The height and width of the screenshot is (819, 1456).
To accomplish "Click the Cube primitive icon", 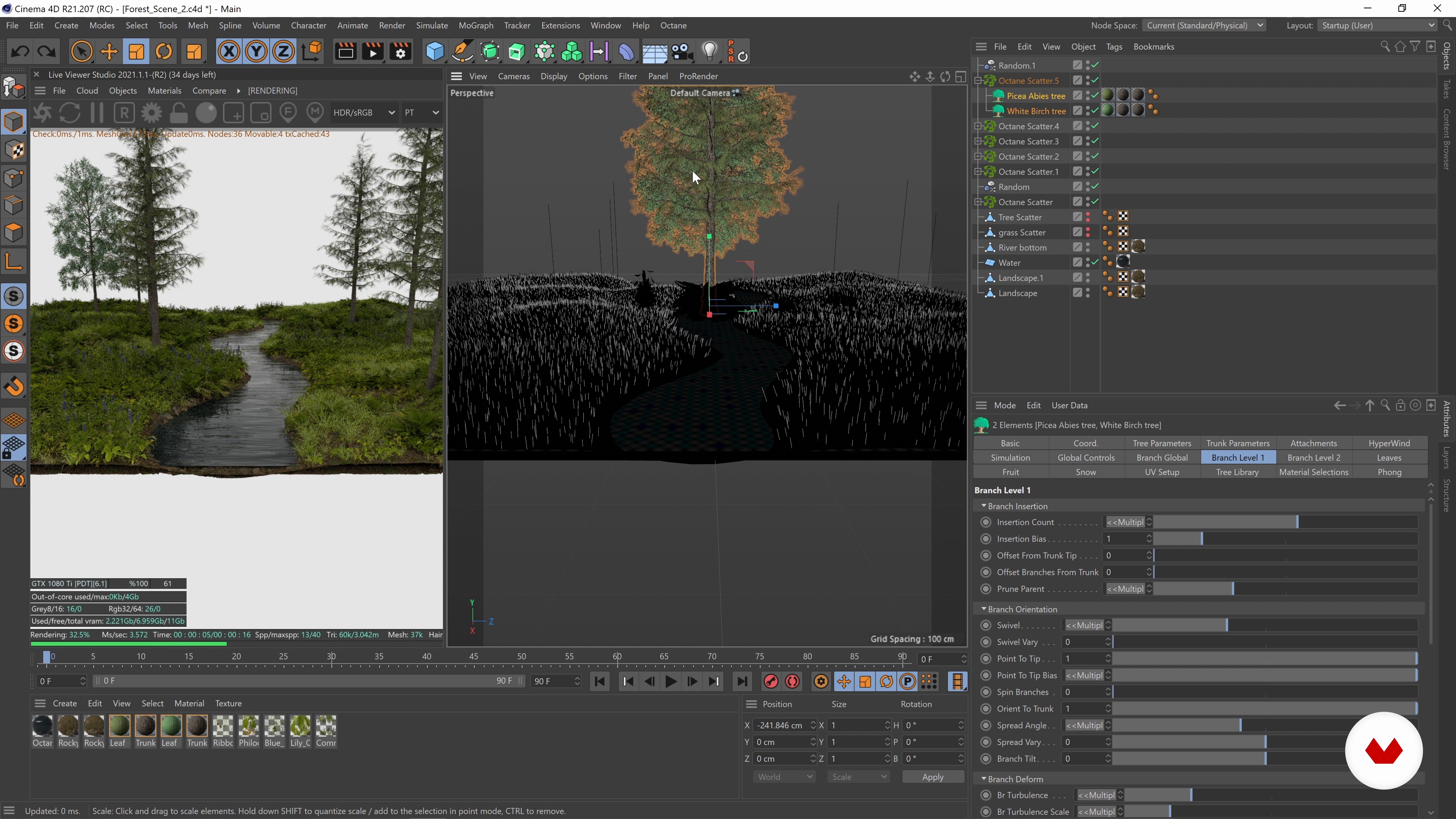I will [x=435, y=52].
